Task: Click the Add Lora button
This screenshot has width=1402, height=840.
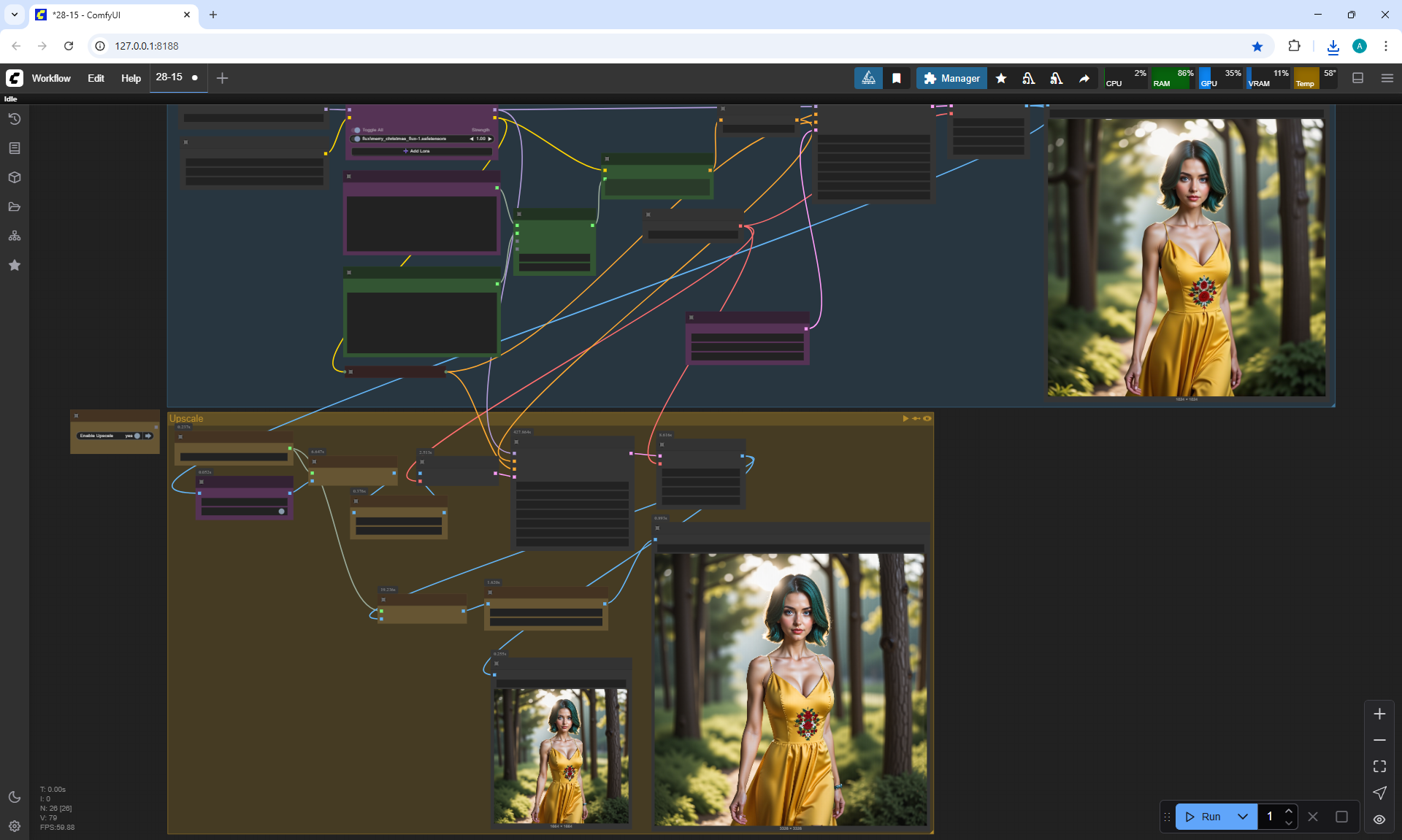Action: [x=417, y=151]
